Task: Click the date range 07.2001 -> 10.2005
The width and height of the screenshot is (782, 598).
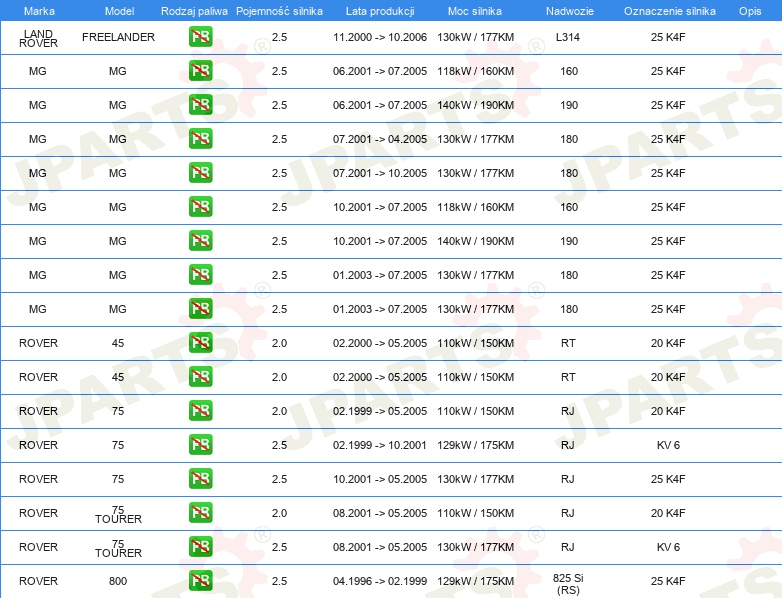Action: pos(380,173)
